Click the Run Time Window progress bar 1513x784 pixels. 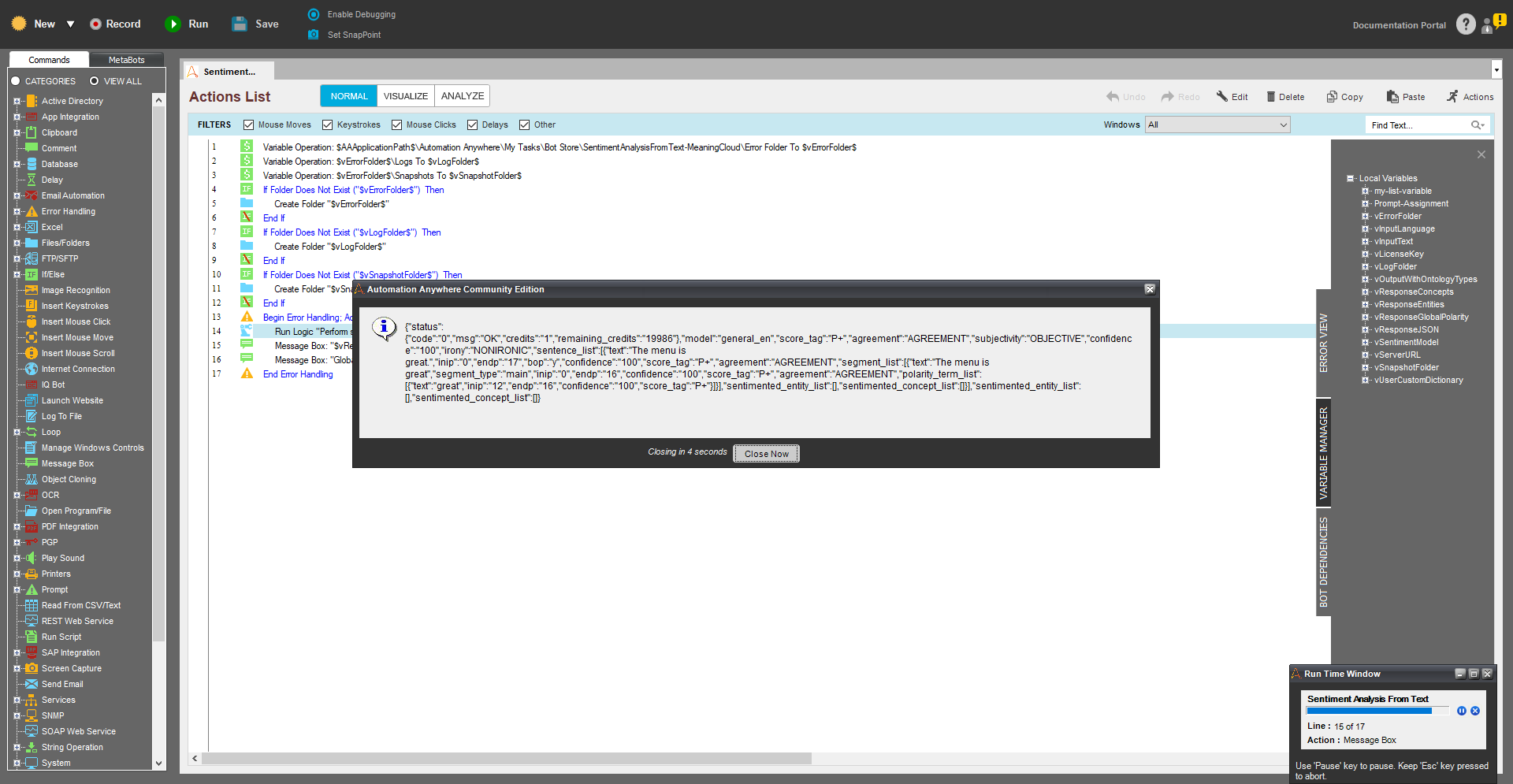coord(1377,711)
